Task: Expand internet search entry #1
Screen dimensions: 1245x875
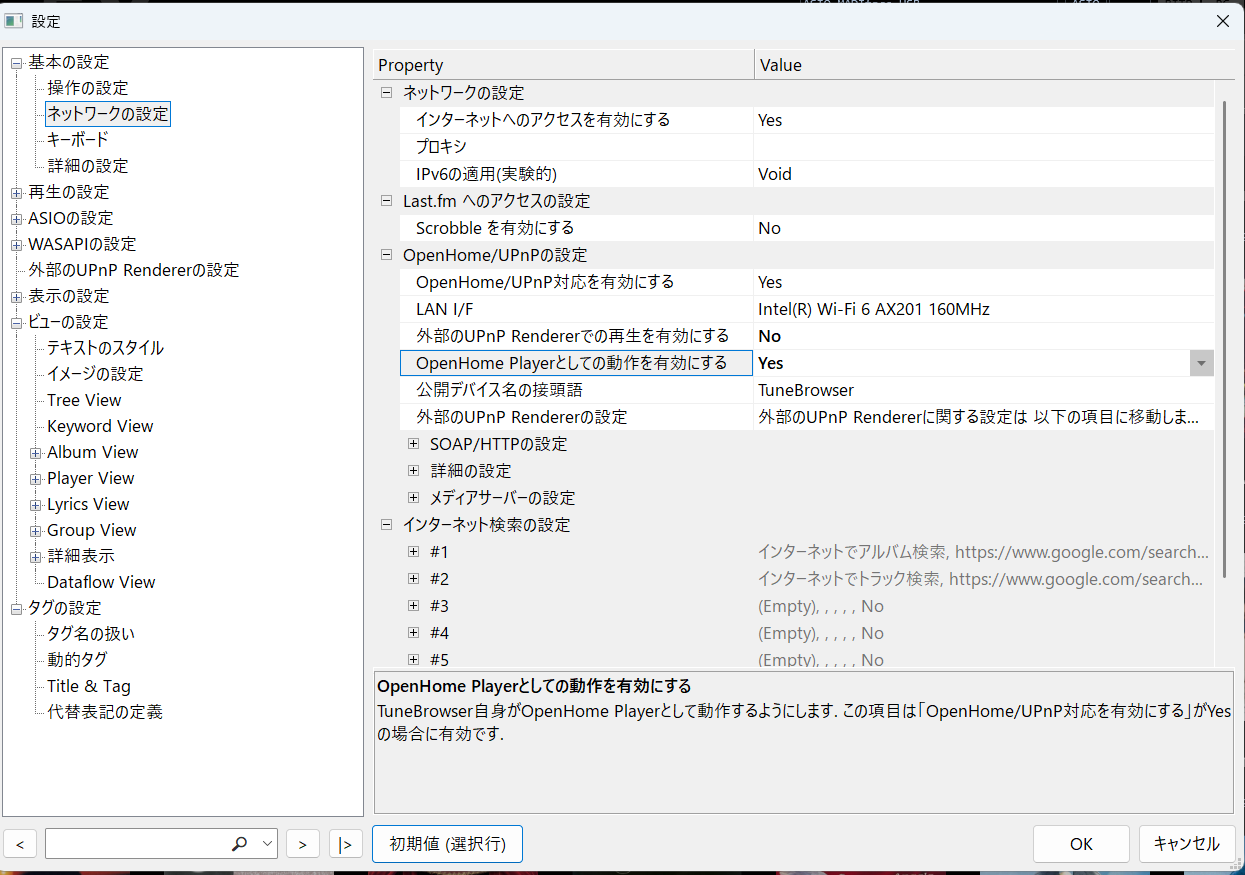Action: coord(414,552)
